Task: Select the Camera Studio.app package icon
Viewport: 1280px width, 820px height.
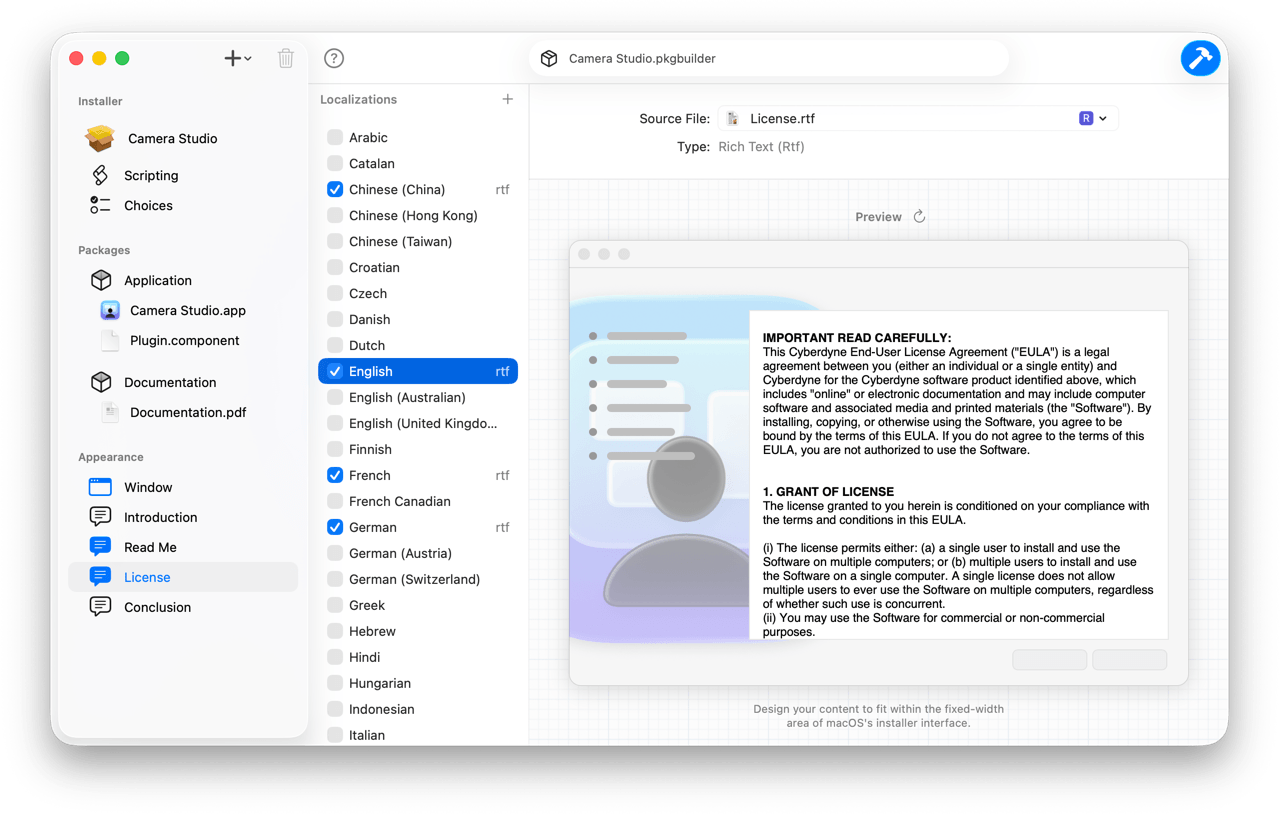Action: point(108,310)
